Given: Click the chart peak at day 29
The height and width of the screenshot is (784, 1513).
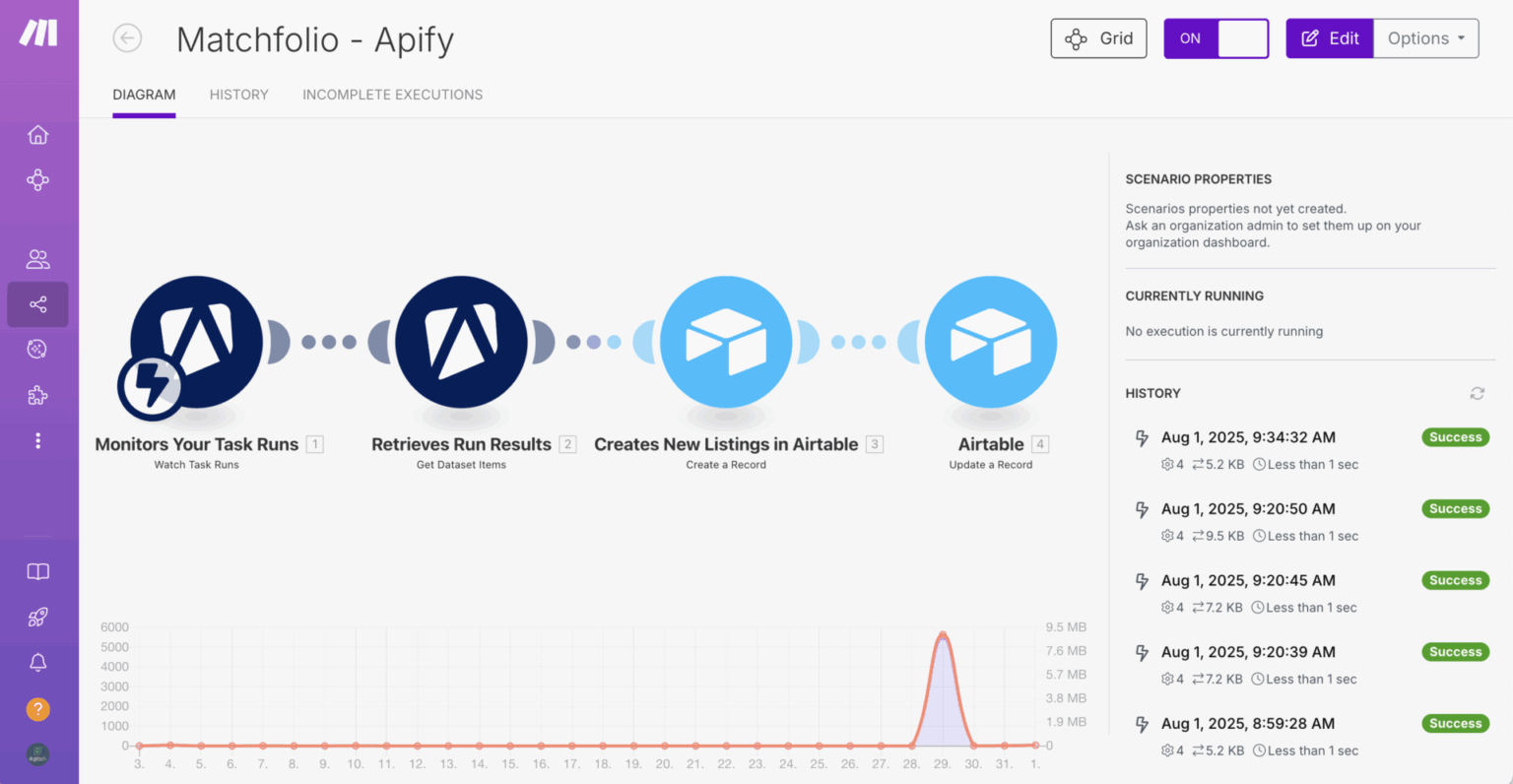Looking at the screenshot, I should pyautogui.click(x=943, y=635).
